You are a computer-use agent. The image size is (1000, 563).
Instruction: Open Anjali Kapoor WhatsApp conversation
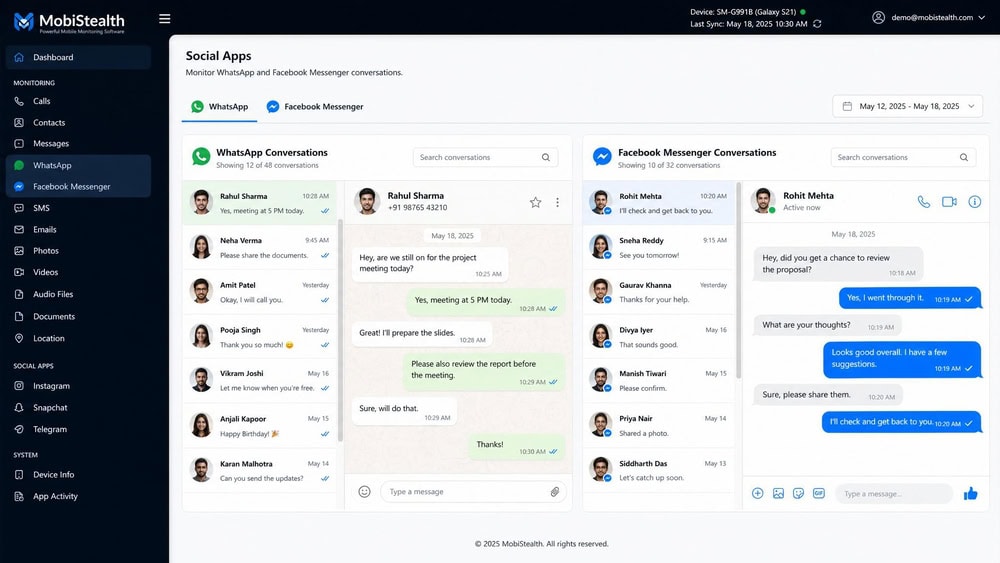pos(260,426)
